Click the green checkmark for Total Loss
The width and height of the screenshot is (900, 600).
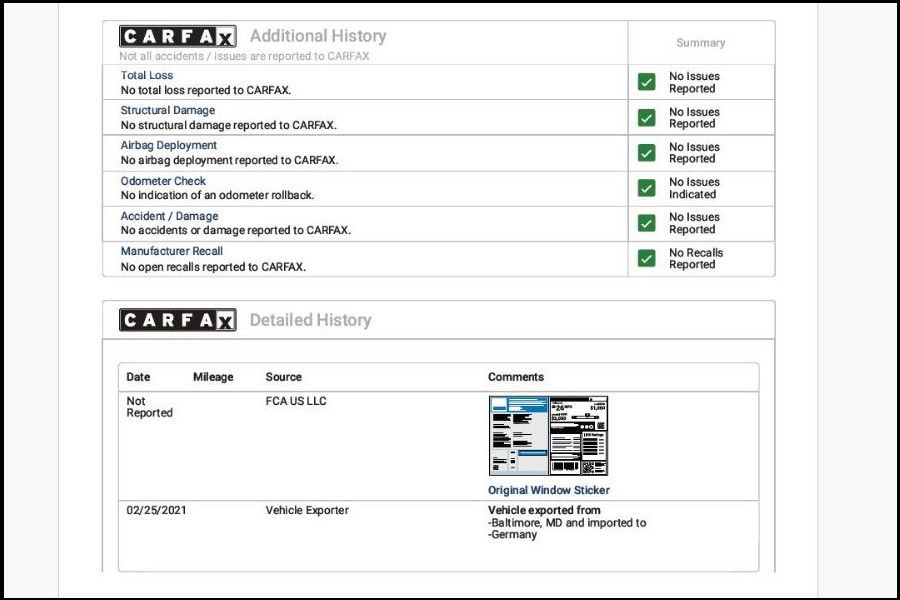[647, 82]
